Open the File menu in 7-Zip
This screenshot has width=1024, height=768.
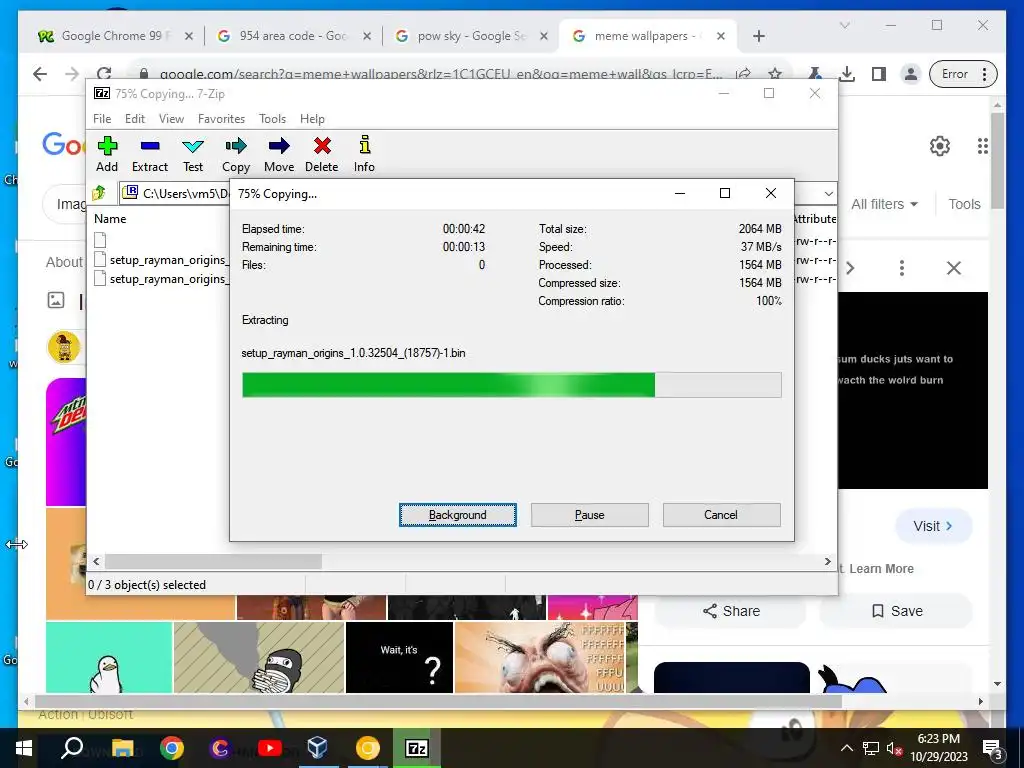(x=102, y=119)
